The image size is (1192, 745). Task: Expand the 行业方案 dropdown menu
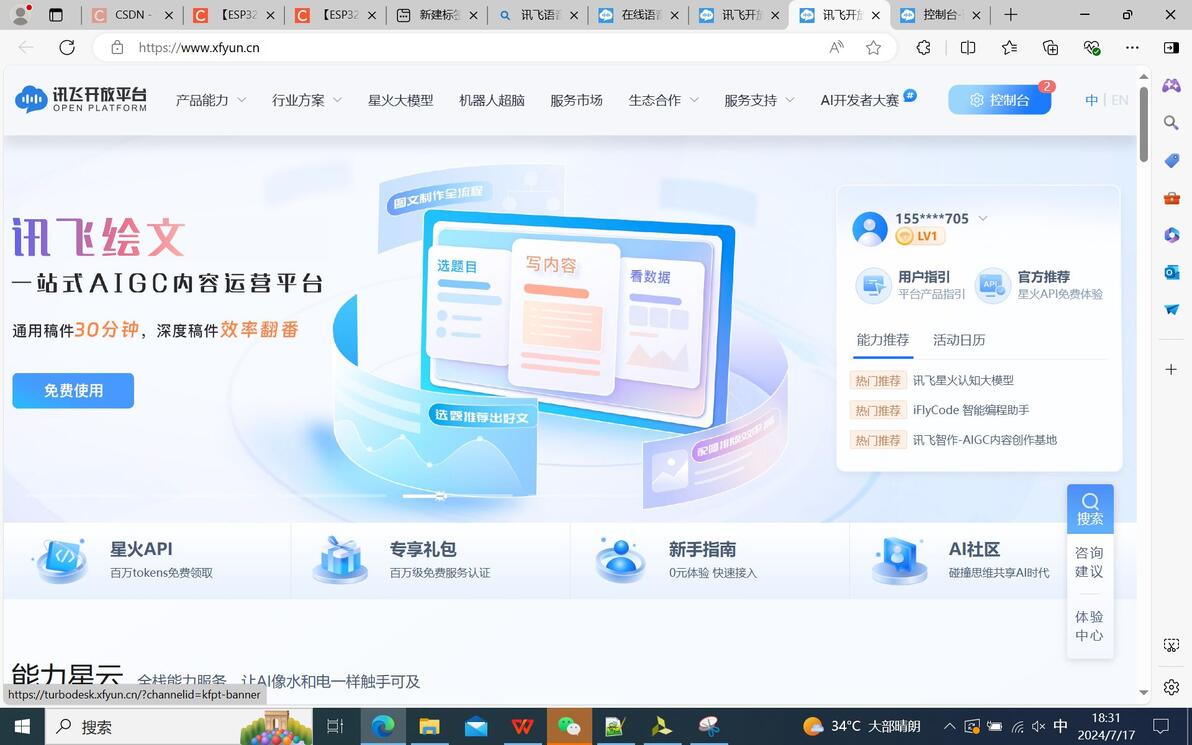307,100
